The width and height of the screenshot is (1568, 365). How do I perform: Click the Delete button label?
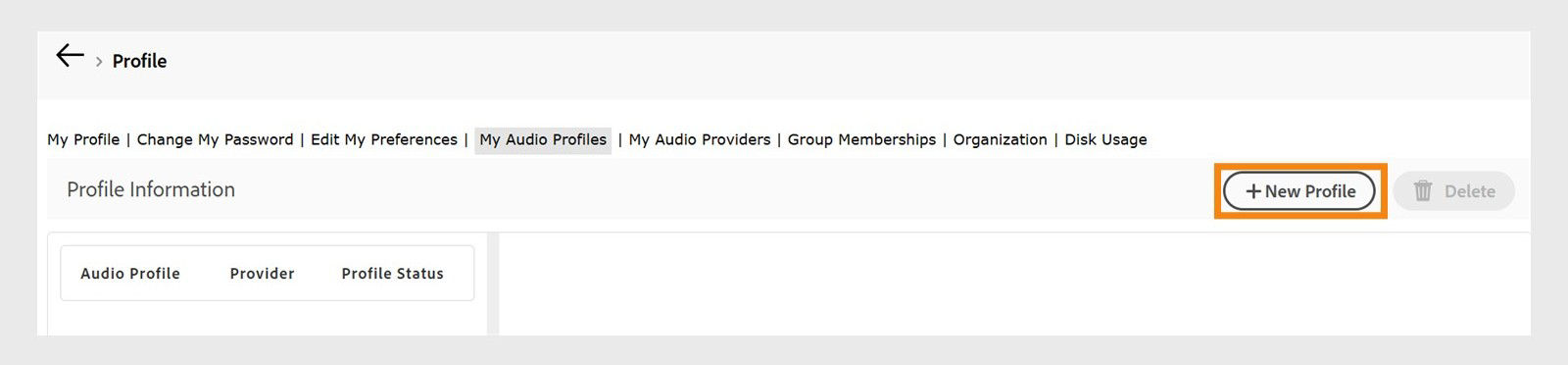(1470, 191)
